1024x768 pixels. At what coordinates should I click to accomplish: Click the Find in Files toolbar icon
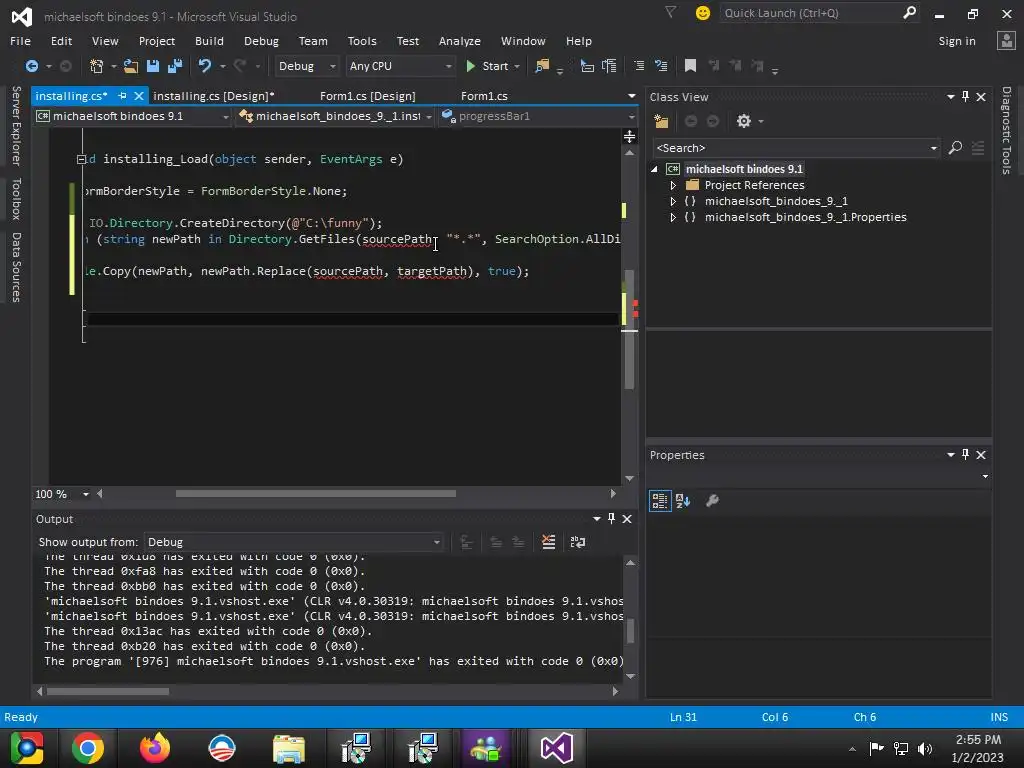pyautogui.click(x=542, y=66)
